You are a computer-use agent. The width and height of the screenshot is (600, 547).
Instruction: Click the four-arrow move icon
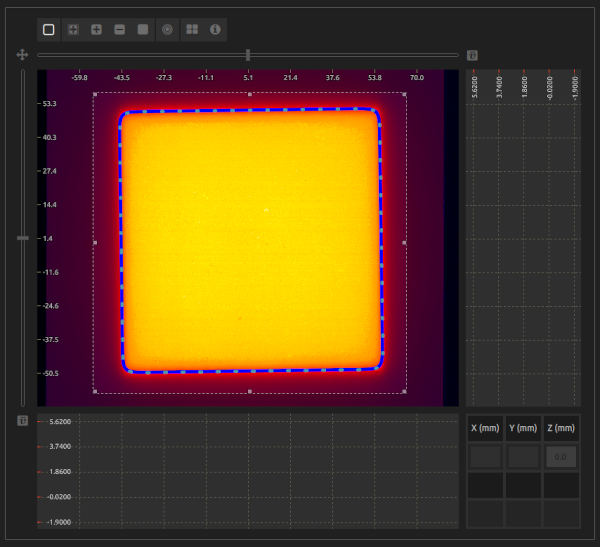(22, 55)
